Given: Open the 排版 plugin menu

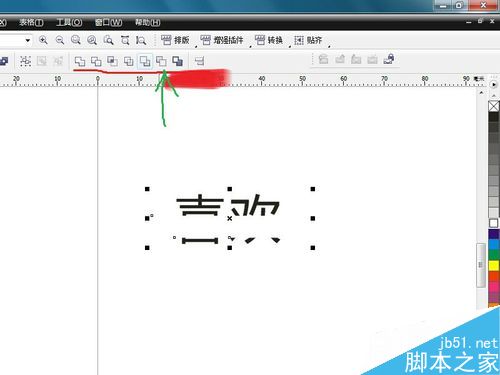Looking at the screenshot, I should pyautogui.click(x=175, y=40).
